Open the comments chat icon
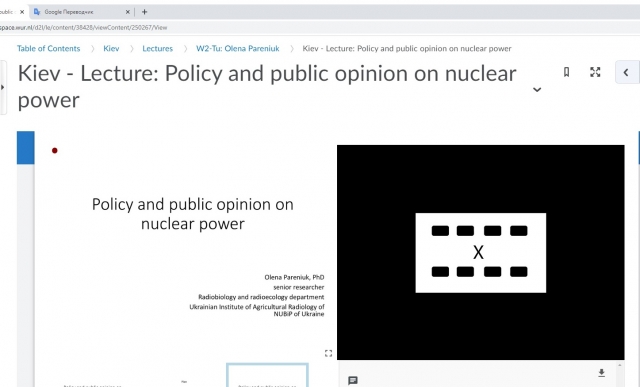This screenshot has width=640, height=387. [353, 380]
